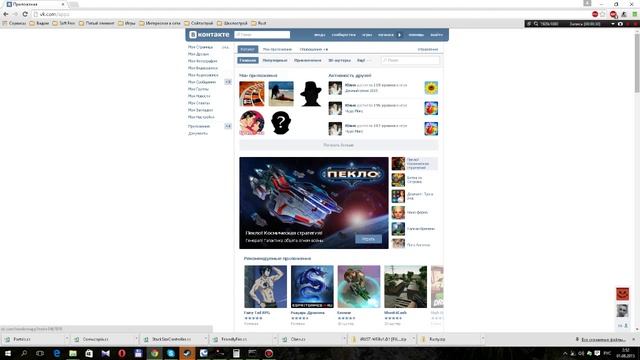Screen dimensions: 640x360
Task: Open the sunflower game icon in friends activity
Action: (431, 88)
